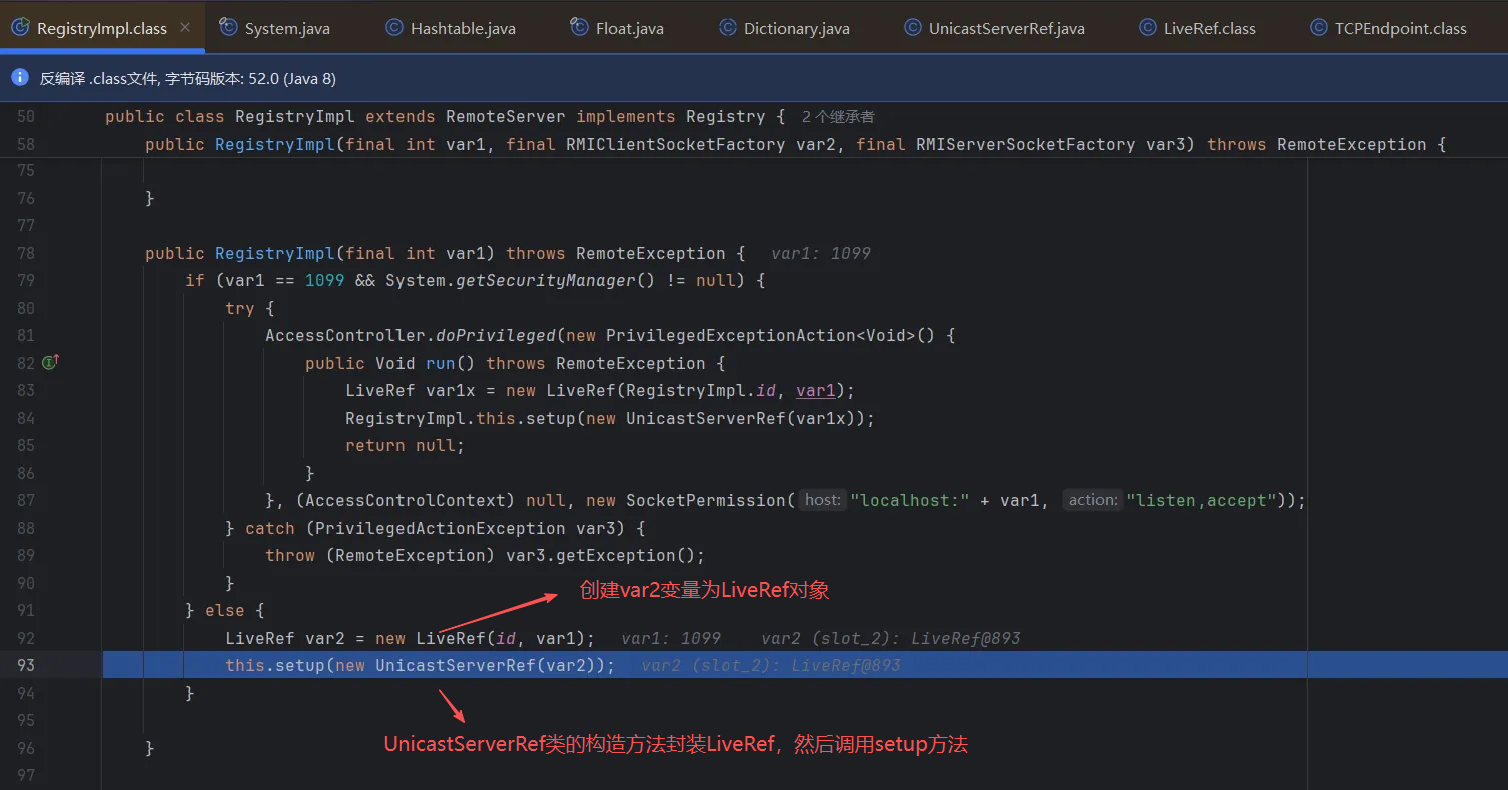Click the info icon in the decompiled banner

tap(19, 77)
